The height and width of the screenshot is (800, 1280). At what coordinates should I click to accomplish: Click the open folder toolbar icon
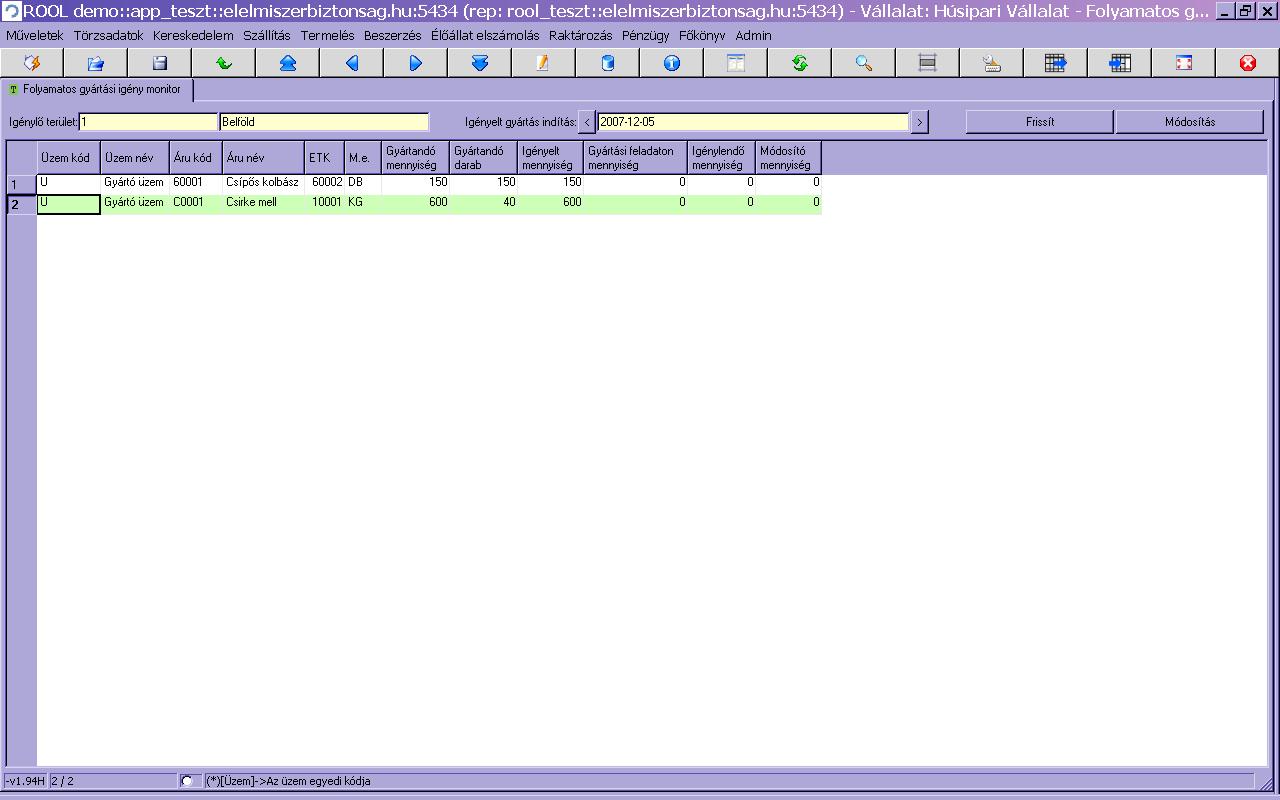(x=96, y=63)
